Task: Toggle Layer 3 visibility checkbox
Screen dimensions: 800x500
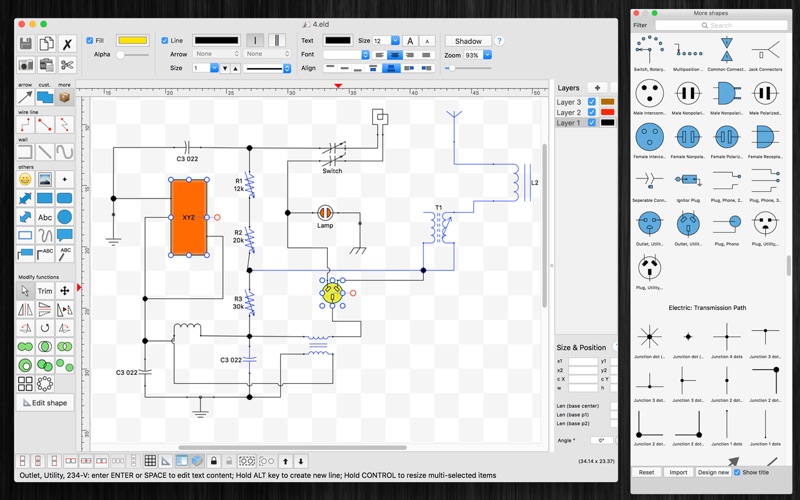Action: (x=592, y=102)
